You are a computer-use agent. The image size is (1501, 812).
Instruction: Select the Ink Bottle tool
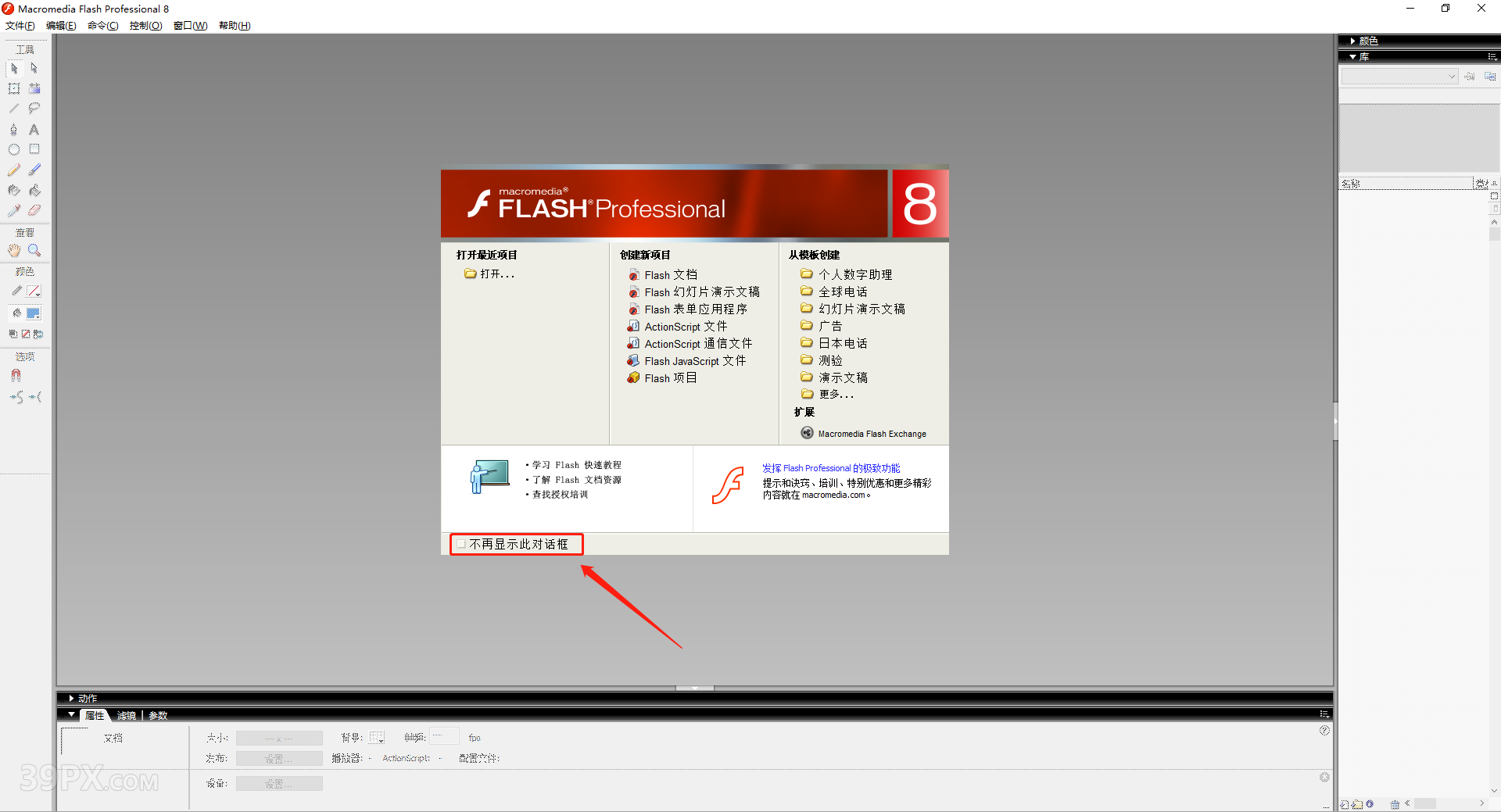[x=14, y=190]
